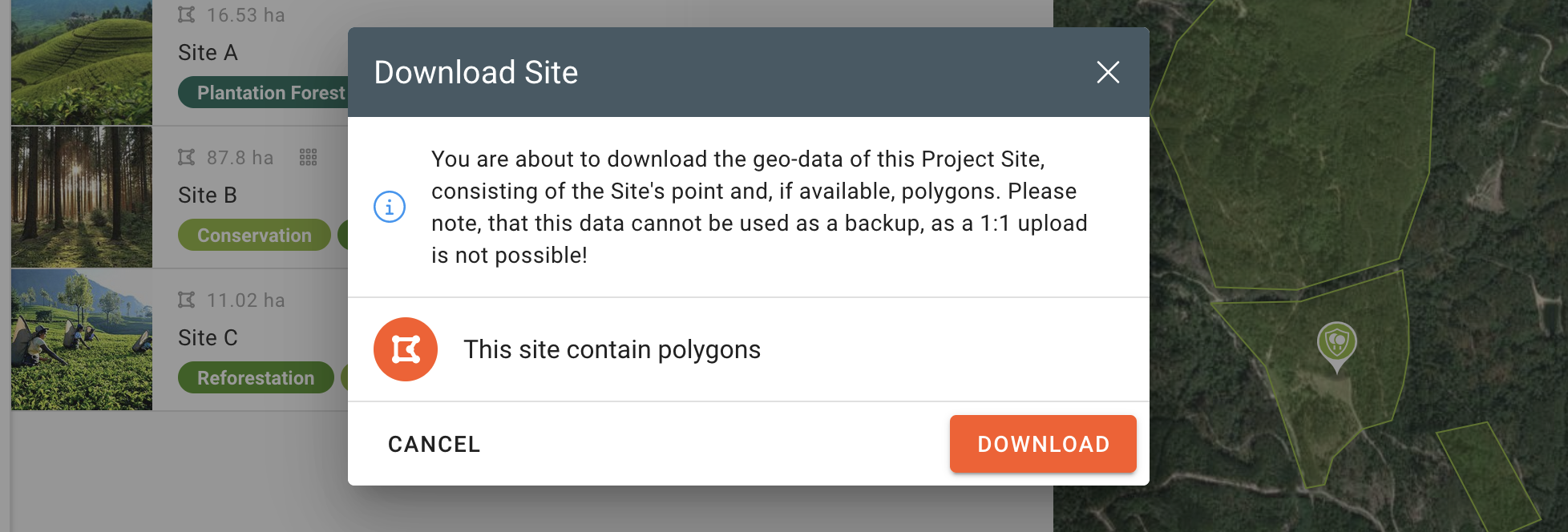Open Site B forest thumbnail

81,197
